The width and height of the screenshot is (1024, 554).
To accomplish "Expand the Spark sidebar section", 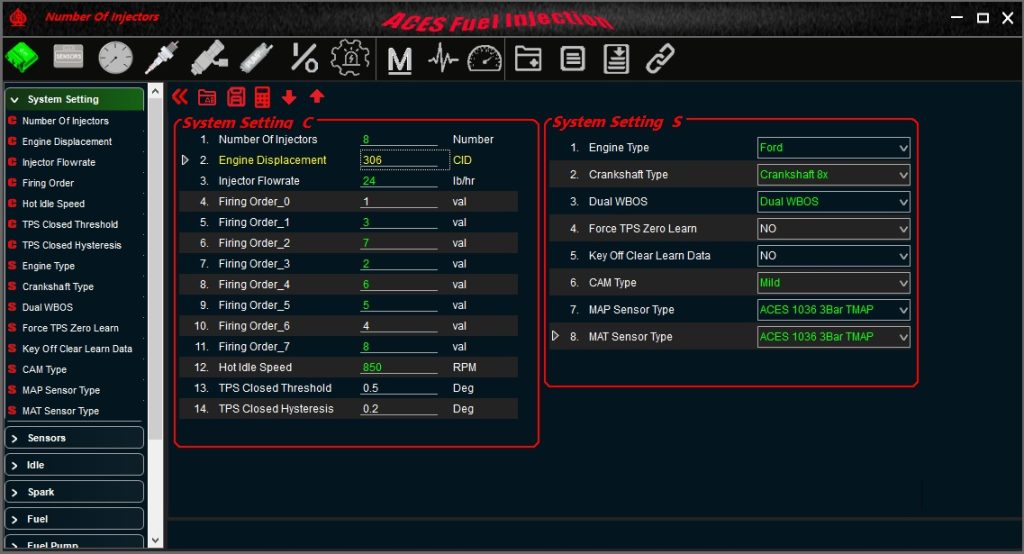I will pyautogui.click(x=74, y=492).
